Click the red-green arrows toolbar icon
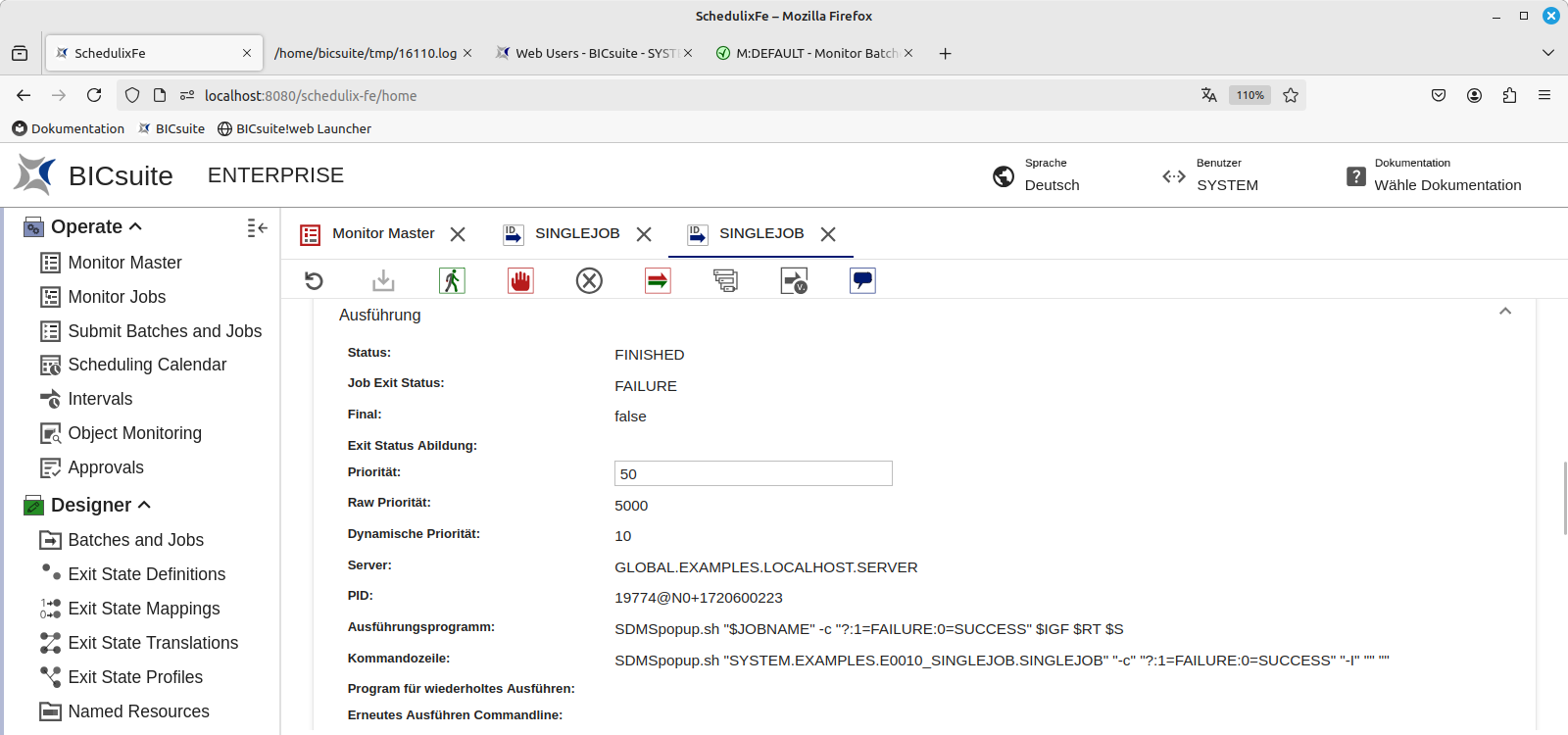The width and height of the screenshot is (1568, 735). click(x=658, y=281)
